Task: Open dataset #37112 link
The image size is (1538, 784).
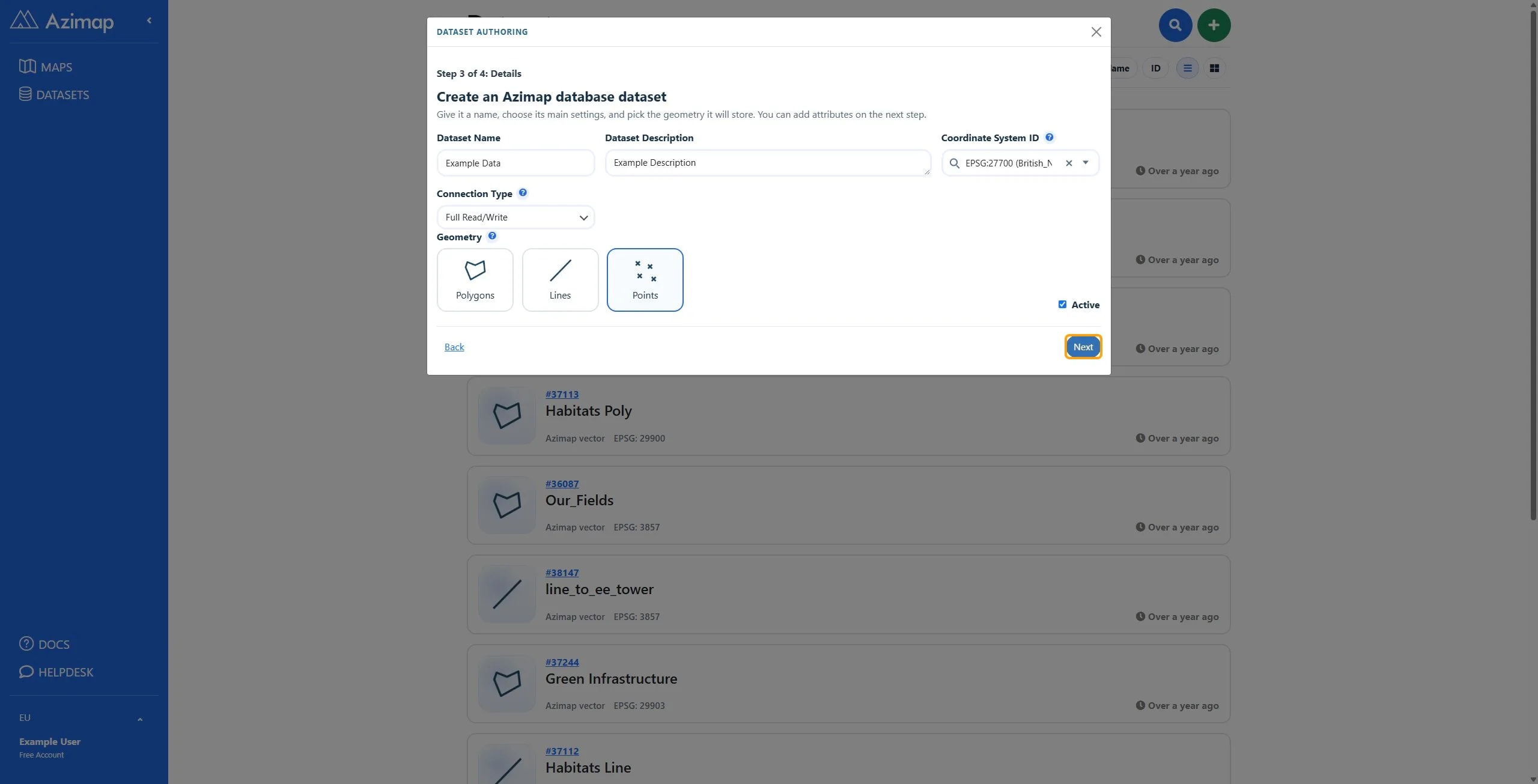Action: tap(562, 751)
